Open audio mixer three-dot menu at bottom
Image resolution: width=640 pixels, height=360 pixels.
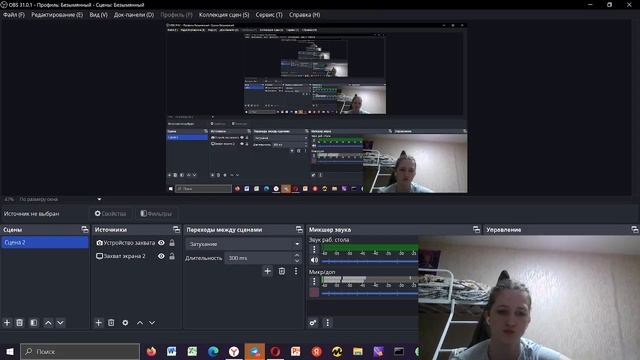[327, 322]
